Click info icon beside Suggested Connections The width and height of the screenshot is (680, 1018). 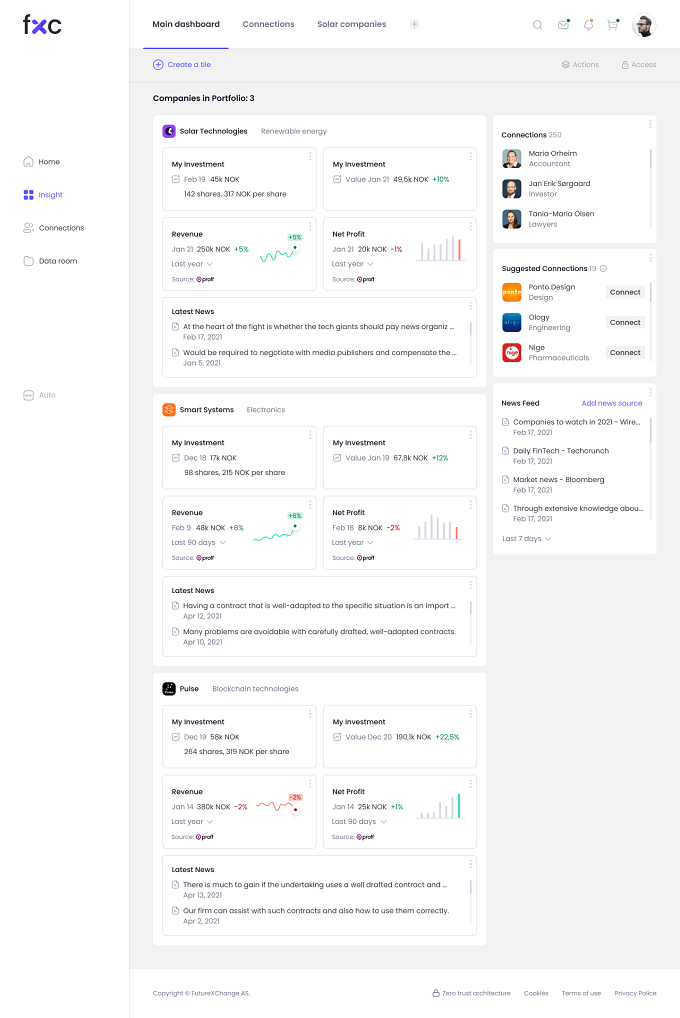point(603,268)
